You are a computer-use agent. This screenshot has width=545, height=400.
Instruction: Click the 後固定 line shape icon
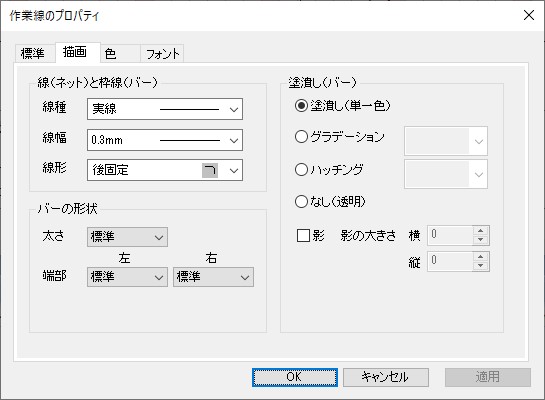pos(210,170)
